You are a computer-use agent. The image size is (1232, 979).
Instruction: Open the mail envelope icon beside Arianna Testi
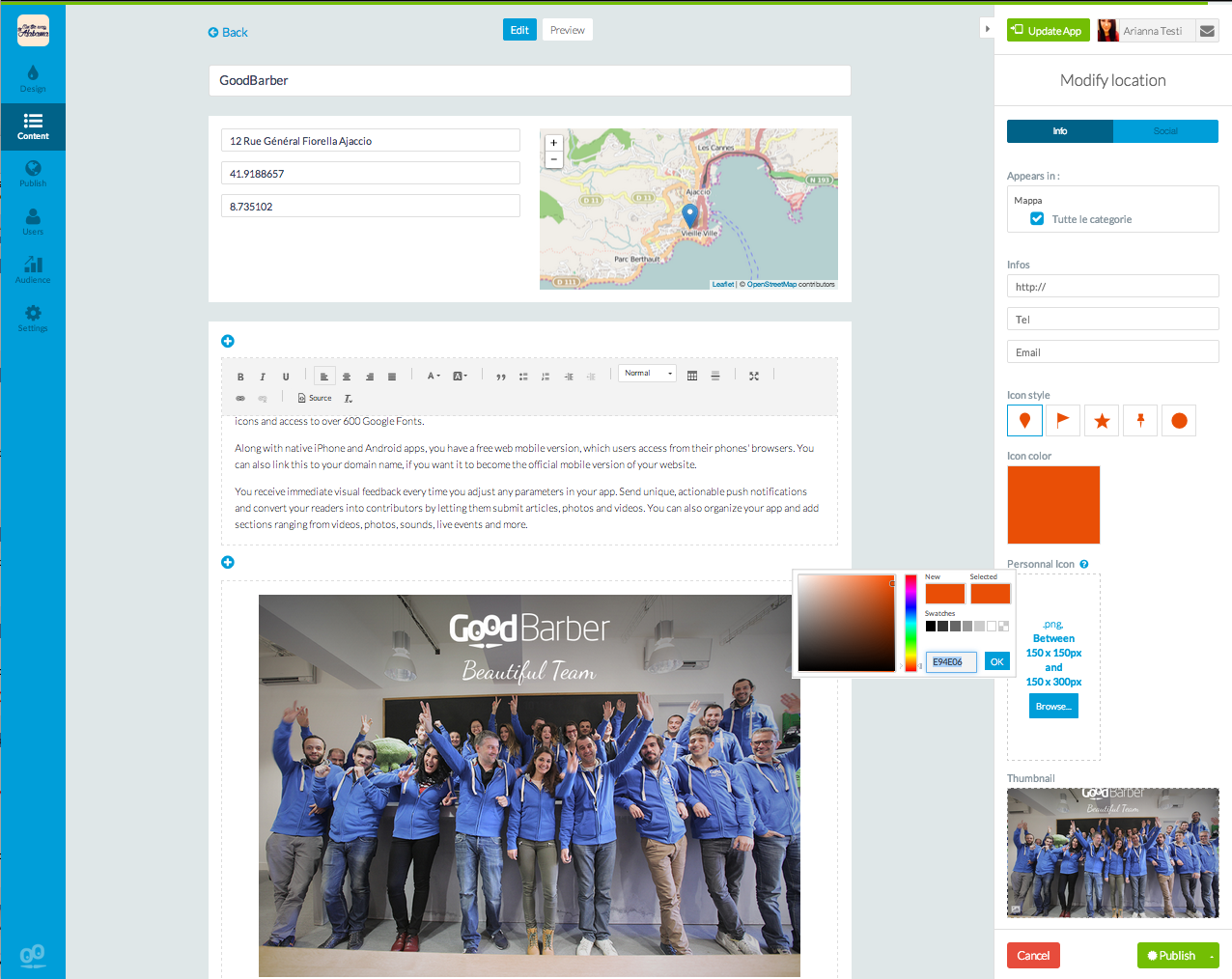[1207, 31]
